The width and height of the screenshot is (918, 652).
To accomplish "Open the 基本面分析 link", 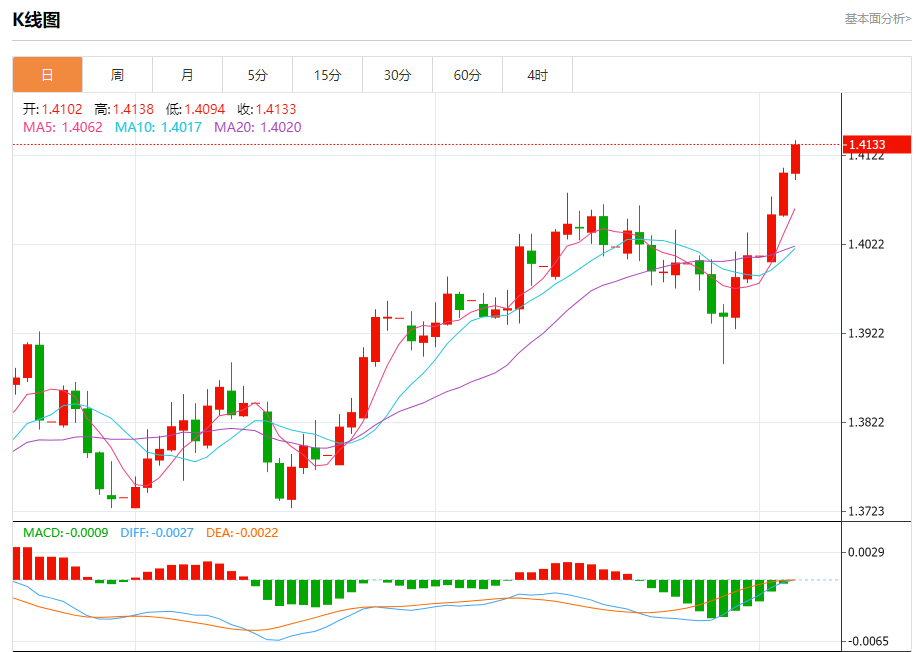I will pos(877,18).
